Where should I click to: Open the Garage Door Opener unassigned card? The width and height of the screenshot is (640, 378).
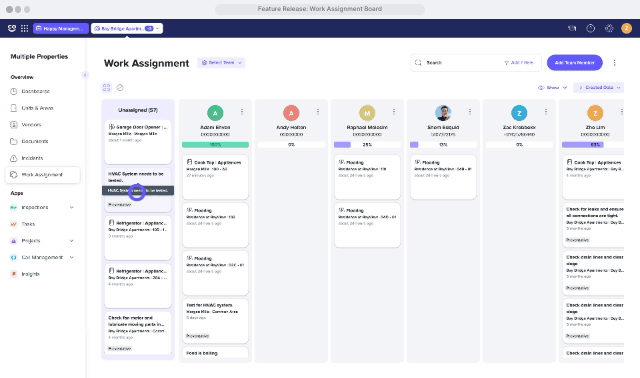[138, 142]
